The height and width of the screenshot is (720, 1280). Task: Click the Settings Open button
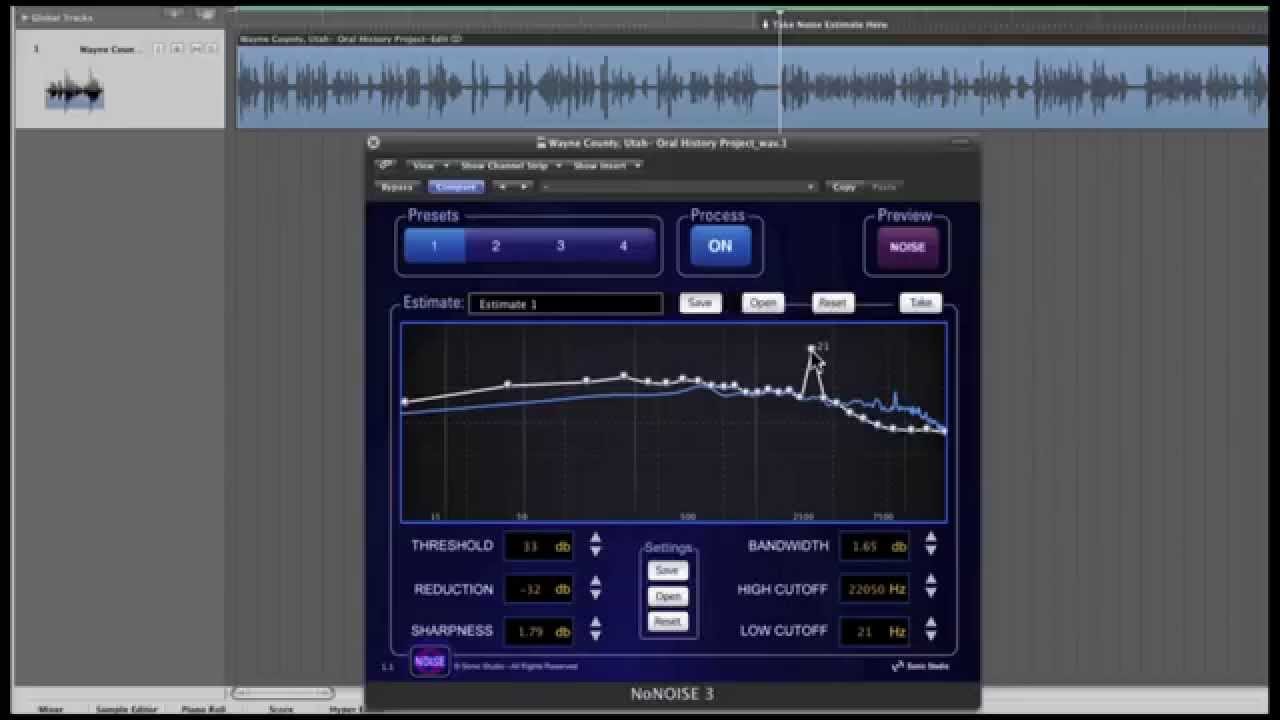pos(667,596)
